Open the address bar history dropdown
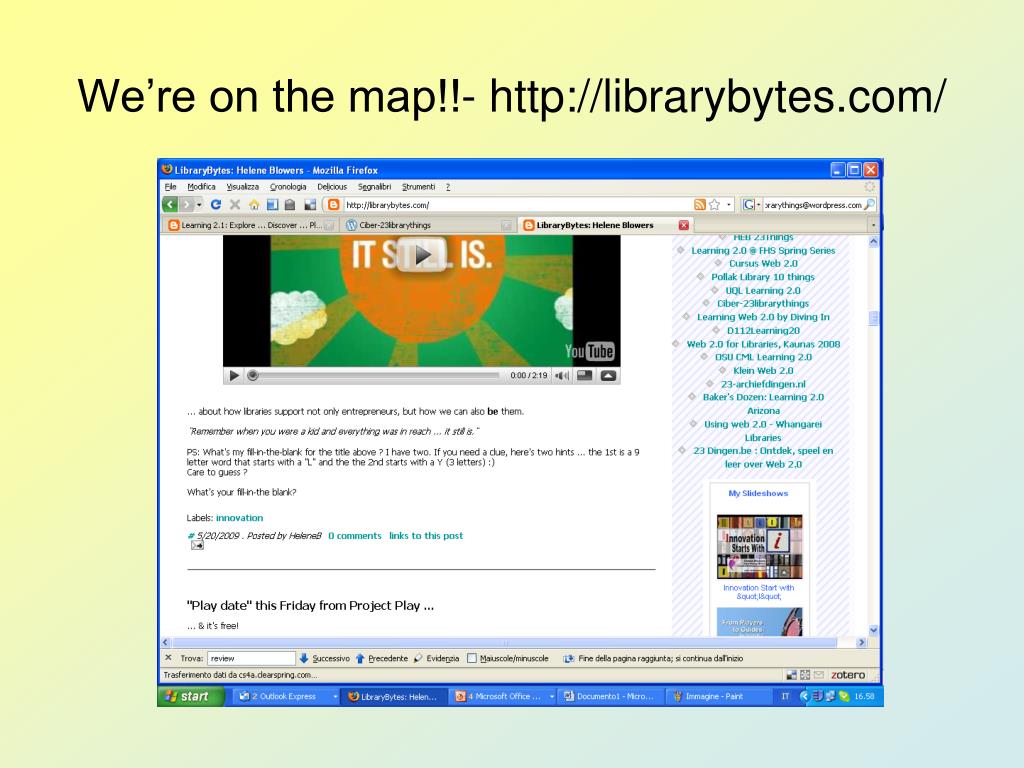Image resolution: width=1024 pixels, height=768 pixels. pos(729,205)
